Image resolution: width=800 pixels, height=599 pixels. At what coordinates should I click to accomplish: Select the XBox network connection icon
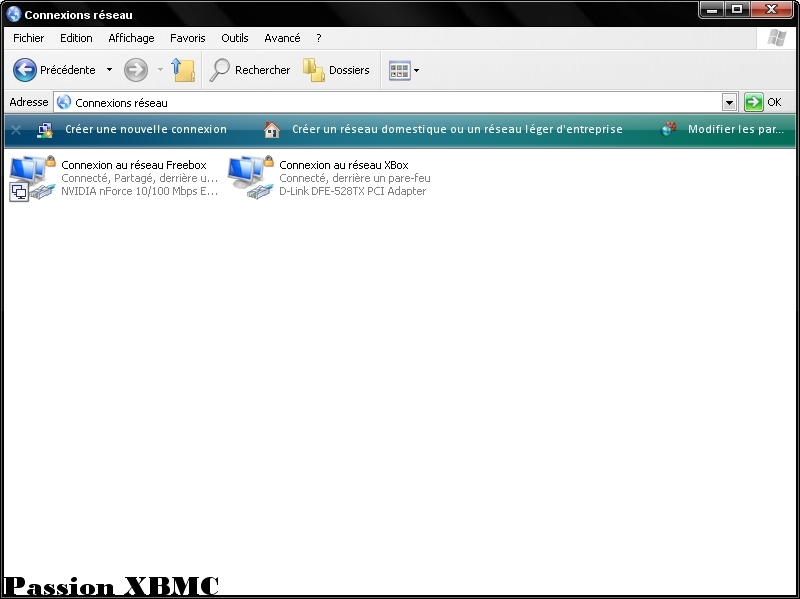[251, 178]
